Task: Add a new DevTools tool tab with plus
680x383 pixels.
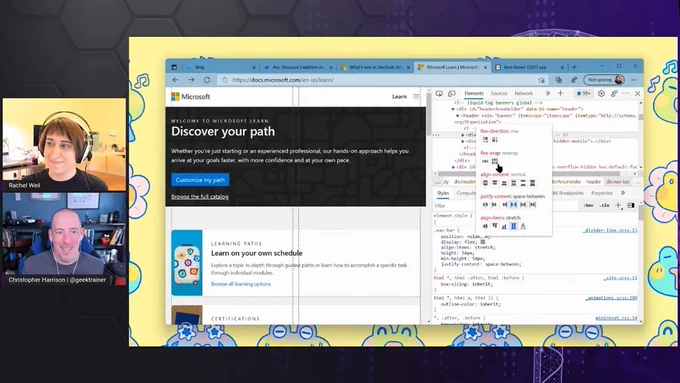Action: coord(561,93)
